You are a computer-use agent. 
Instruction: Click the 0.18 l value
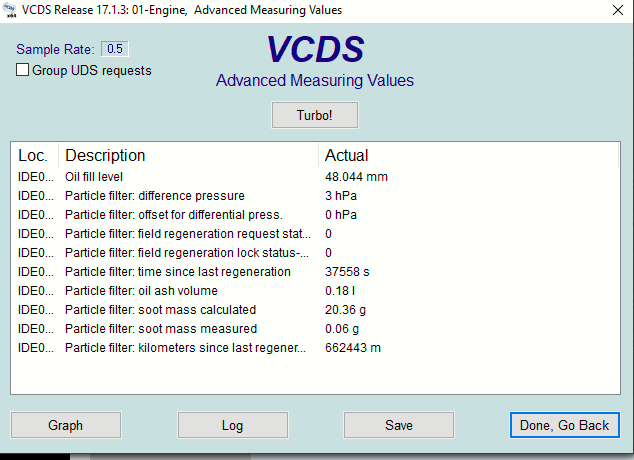(x=340, y=291)
